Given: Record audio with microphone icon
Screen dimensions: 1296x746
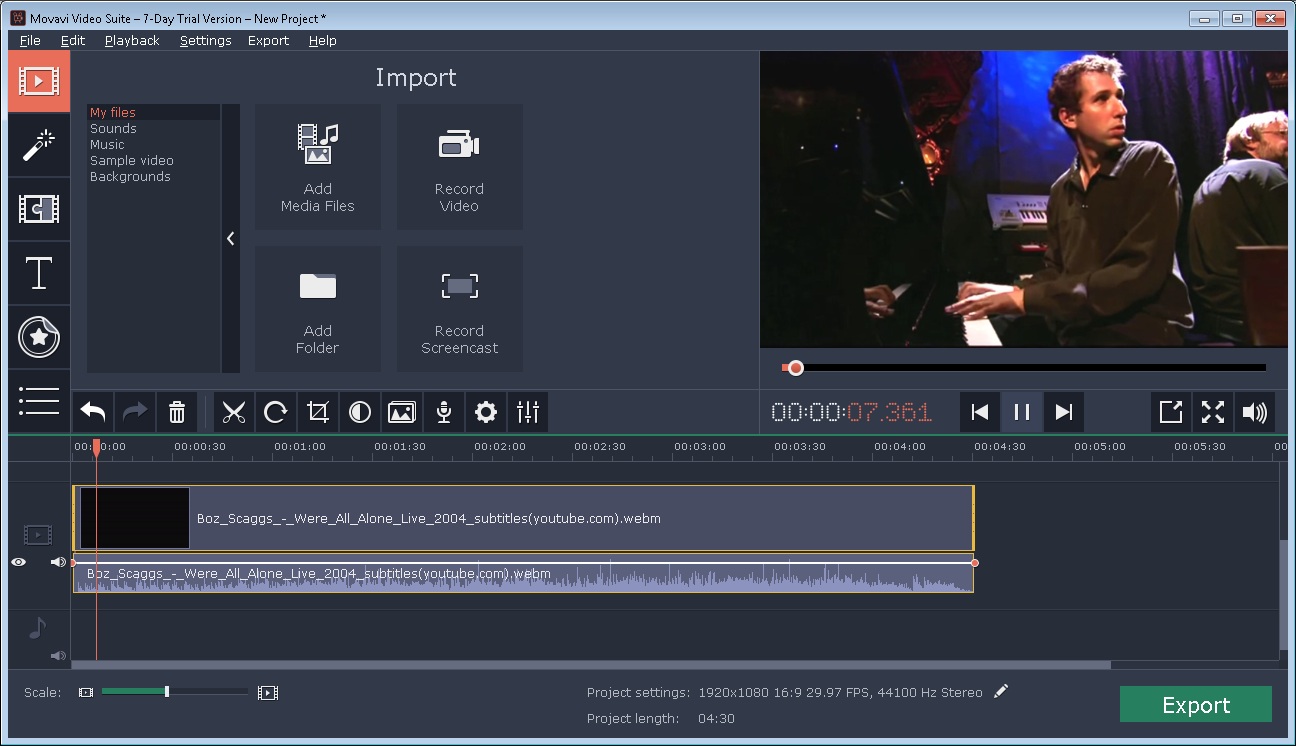Looking at the screenshot, I should 444,412.
